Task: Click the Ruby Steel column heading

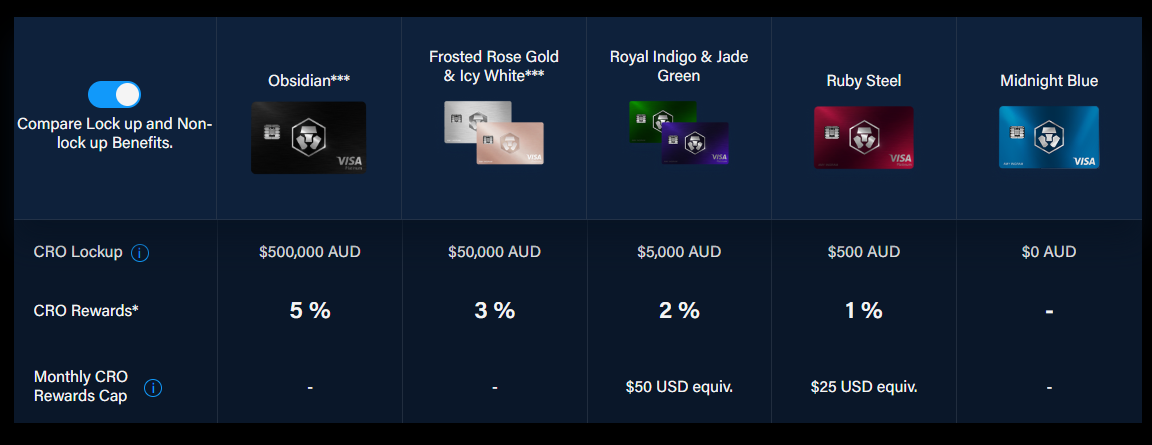Action: coord(864,81)
